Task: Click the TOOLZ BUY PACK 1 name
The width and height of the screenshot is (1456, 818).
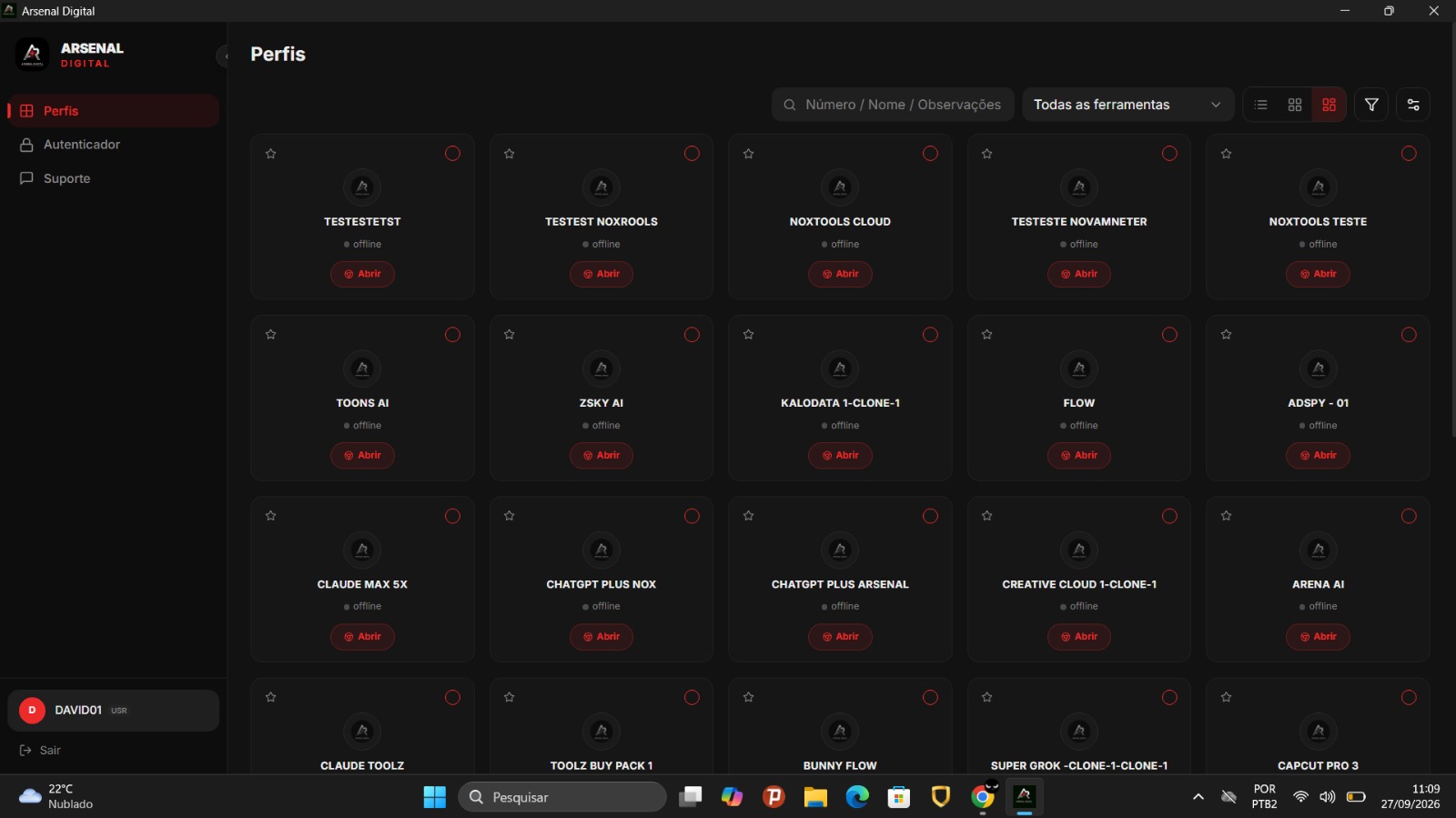Action: click(x=602, y=766)
